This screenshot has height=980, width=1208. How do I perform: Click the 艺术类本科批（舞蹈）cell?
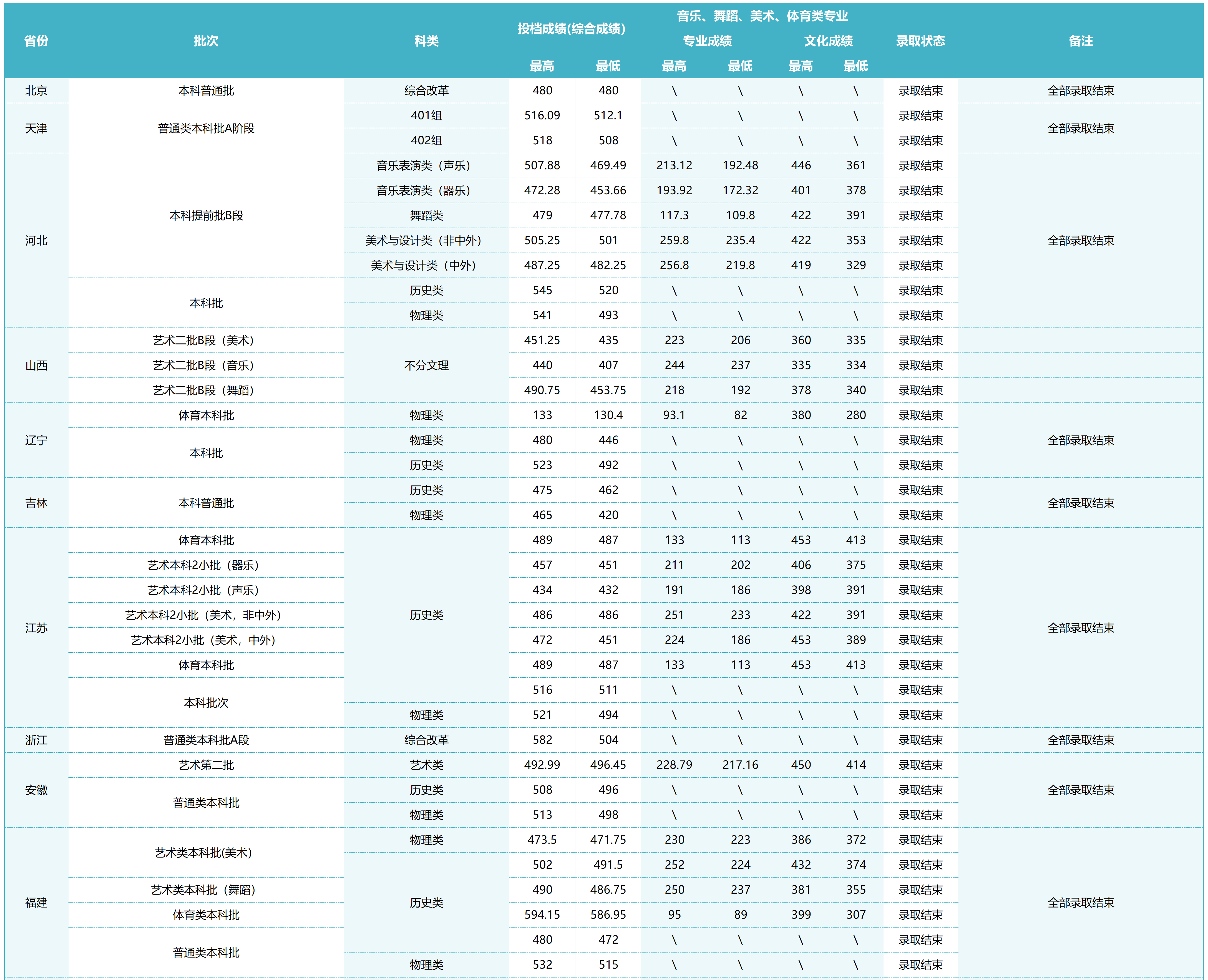point(206,890)
